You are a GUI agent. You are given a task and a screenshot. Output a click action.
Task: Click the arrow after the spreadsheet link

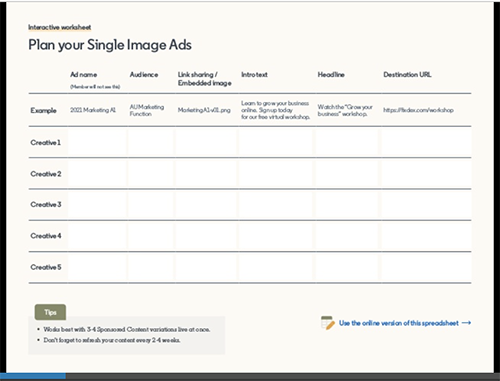[x=466, y=323]
